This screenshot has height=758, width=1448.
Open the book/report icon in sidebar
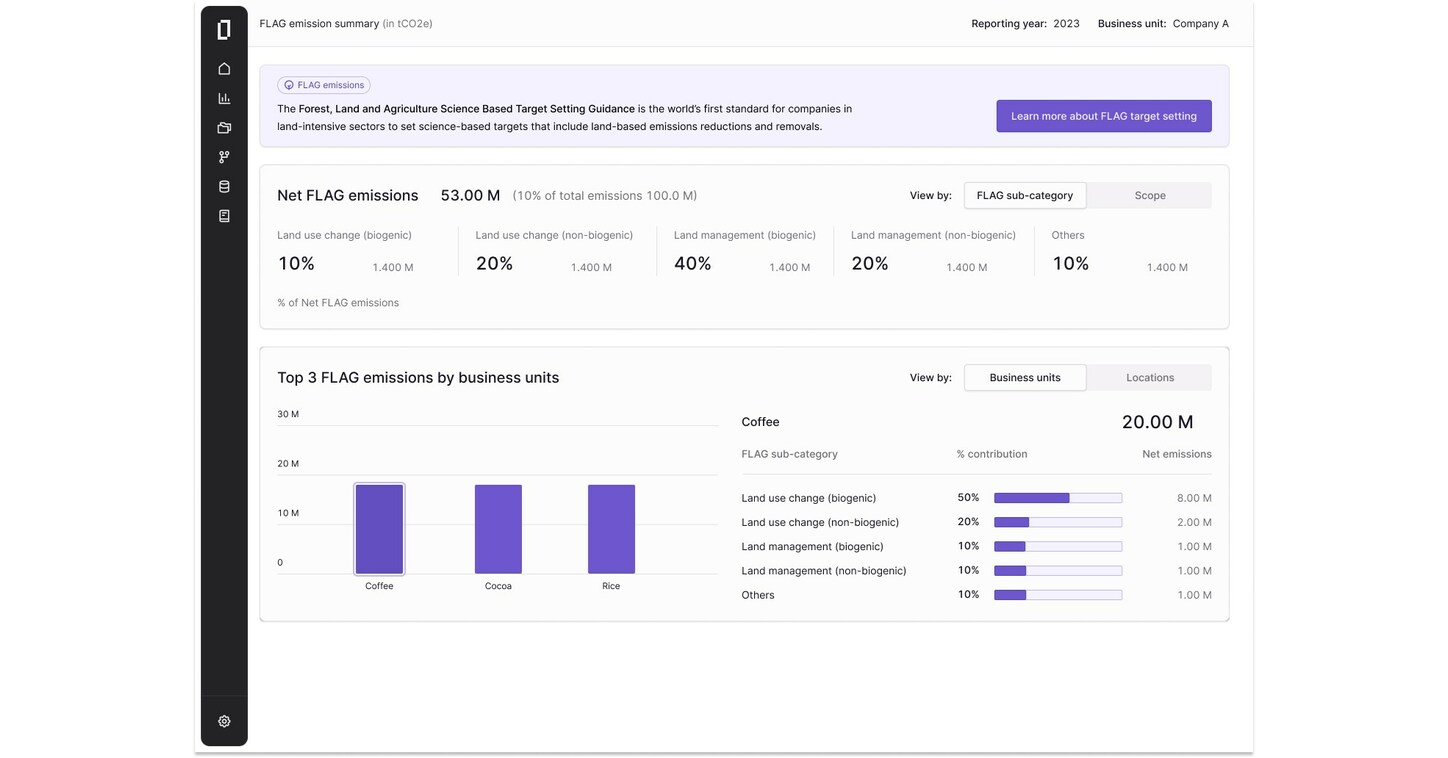coord(224,216)
